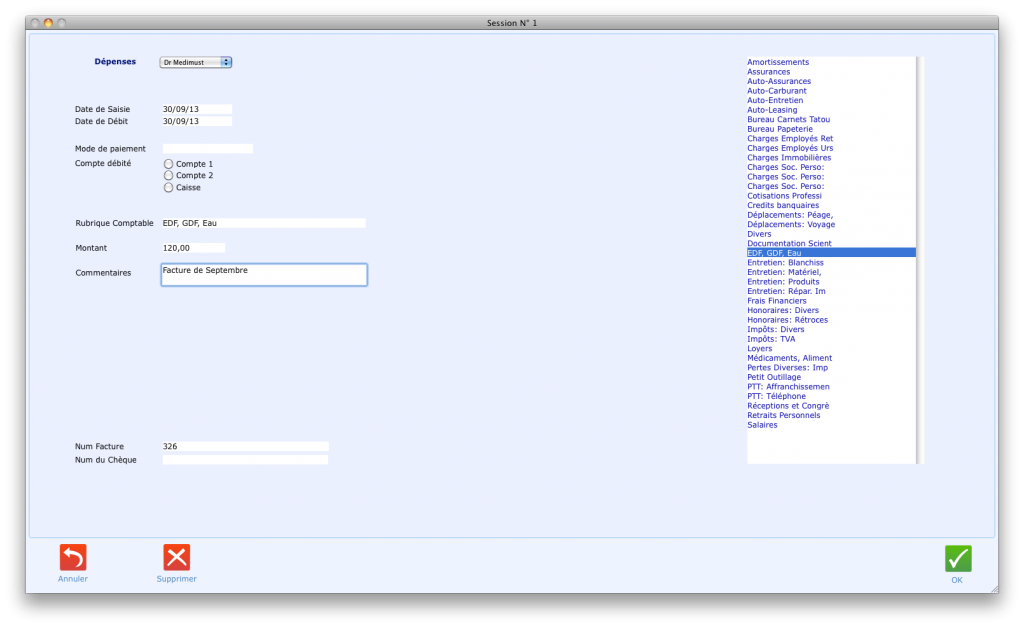Click the yellow minimize window button
Screen dimensions: 1024x628
pyautogui.click(x=48, y=23)
